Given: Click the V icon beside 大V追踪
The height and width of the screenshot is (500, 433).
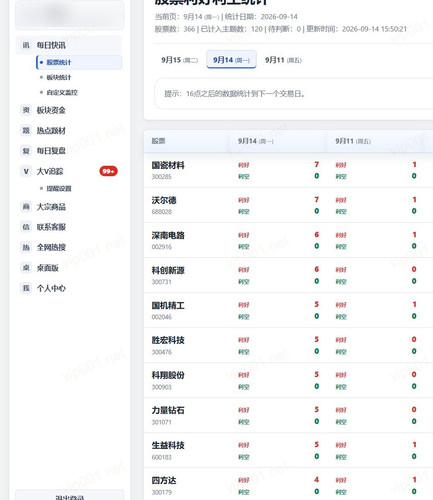Looking at the screenshot, I should click(26, 171).
